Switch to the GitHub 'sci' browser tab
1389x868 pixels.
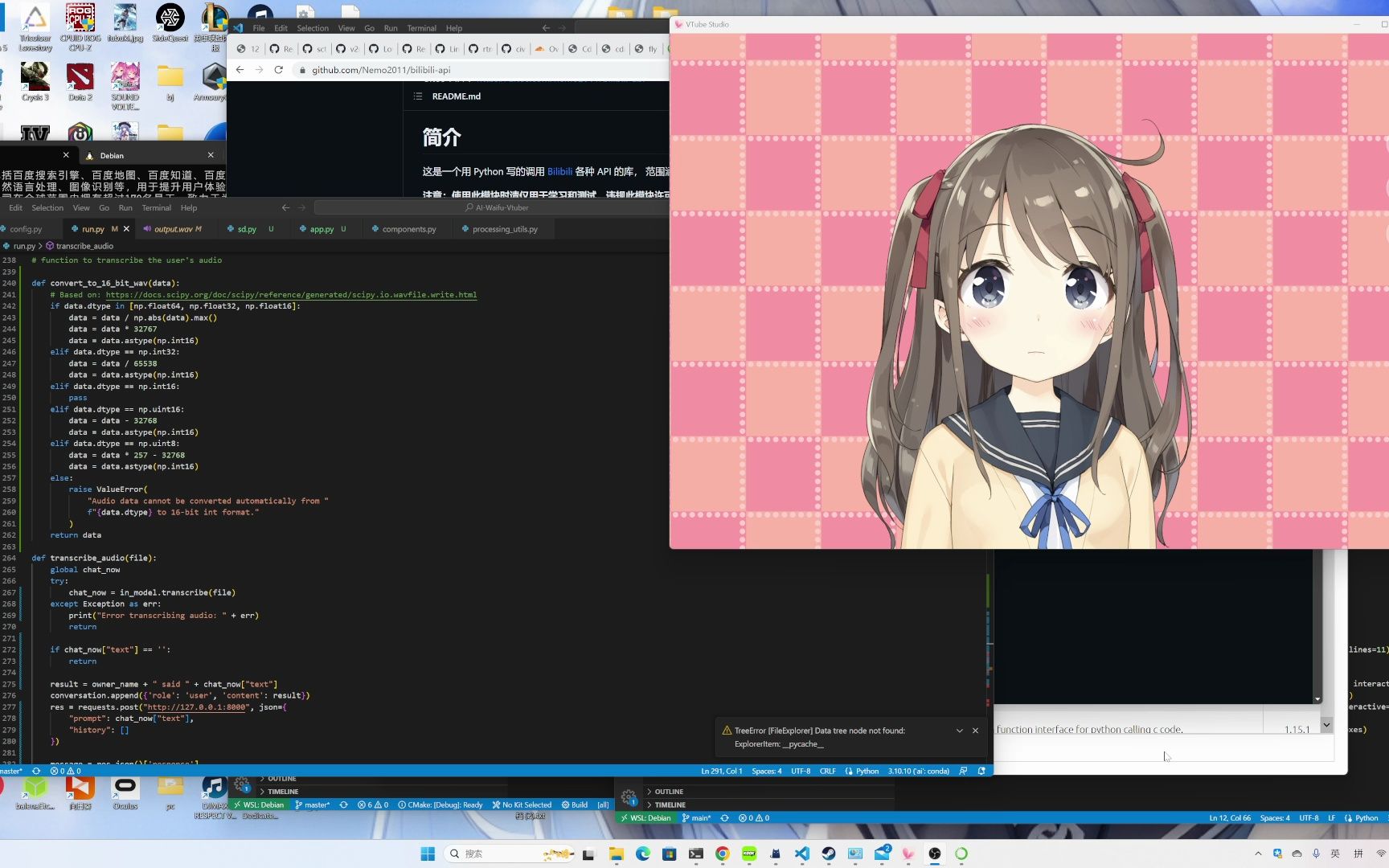pyautogui.click(x=314, y=49)
